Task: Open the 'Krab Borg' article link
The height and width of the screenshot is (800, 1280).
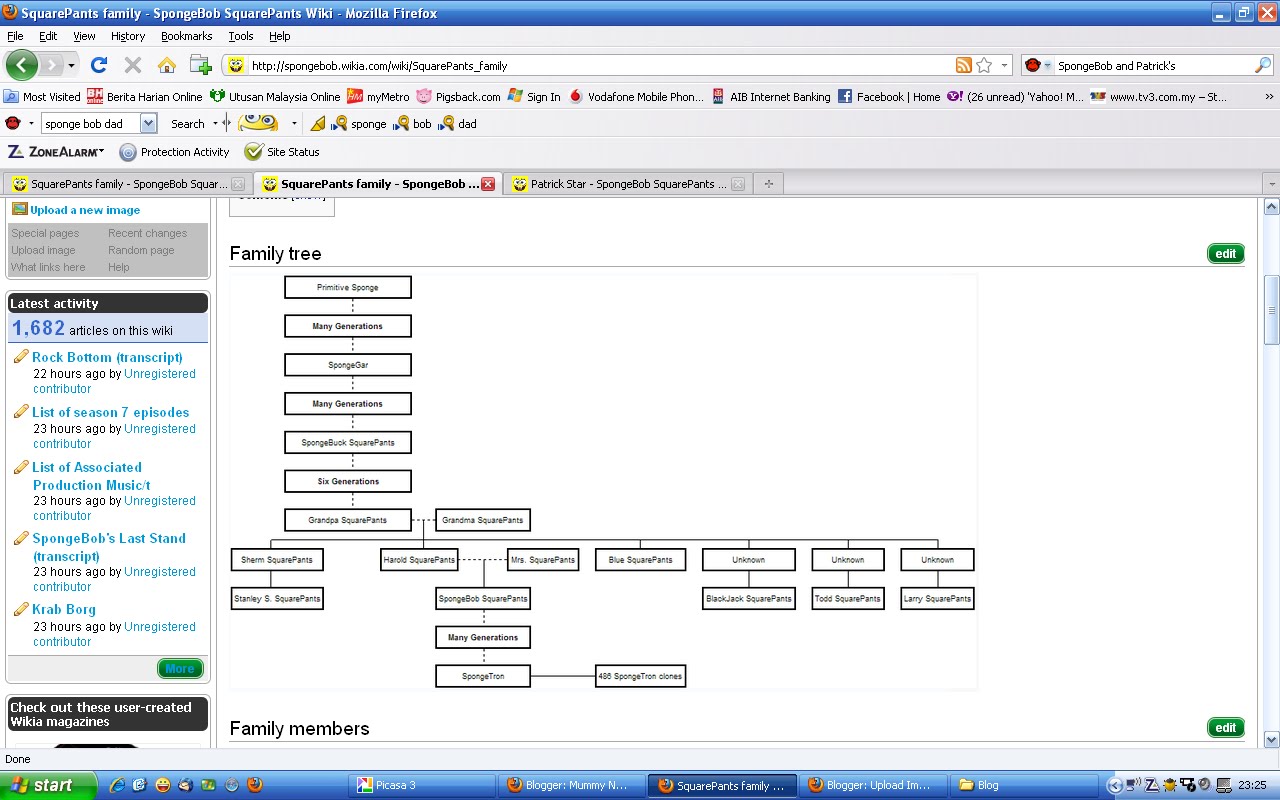Action: click(x=64, y=609)
